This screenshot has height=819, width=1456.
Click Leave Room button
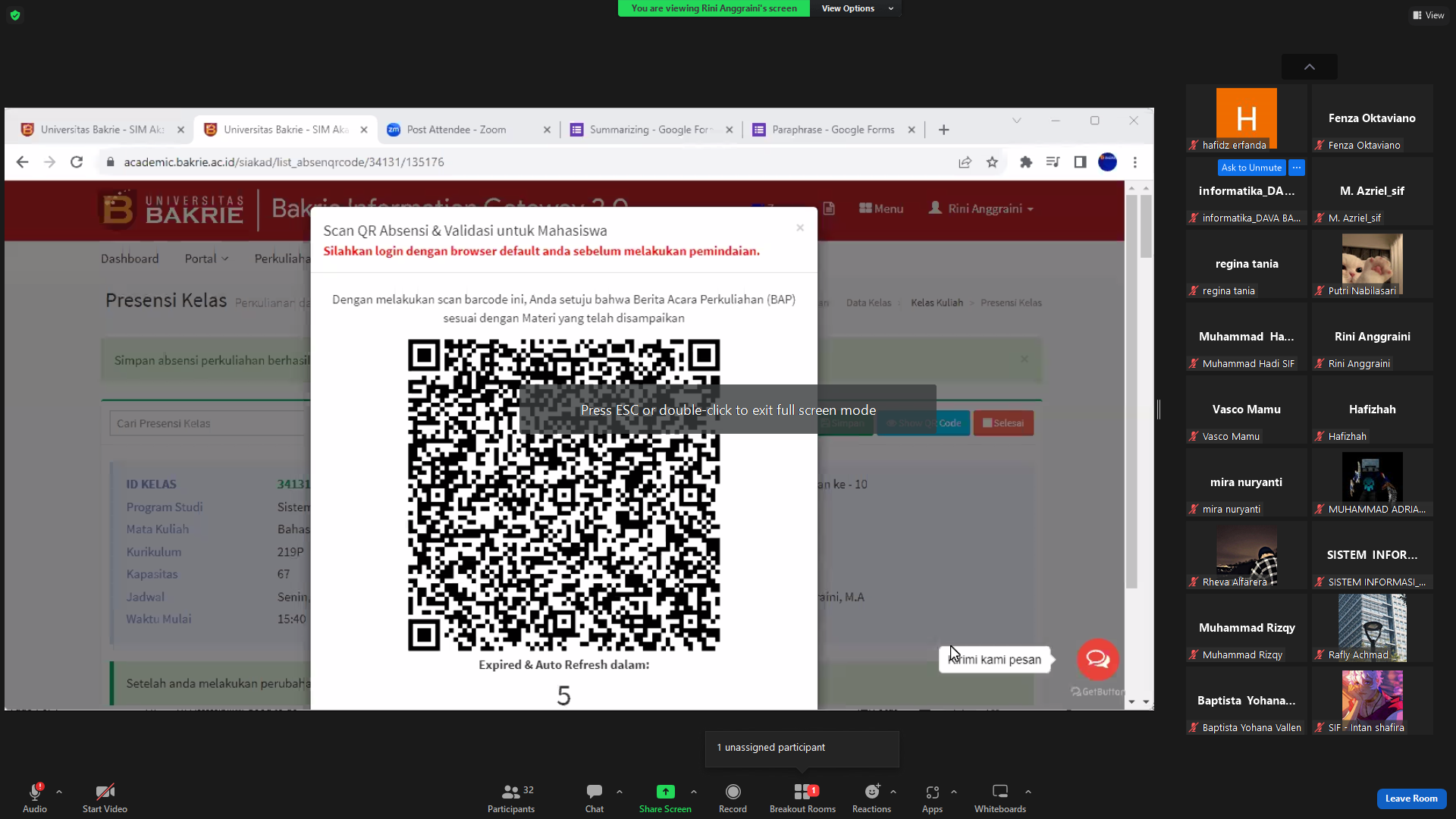pos(1411,799)
